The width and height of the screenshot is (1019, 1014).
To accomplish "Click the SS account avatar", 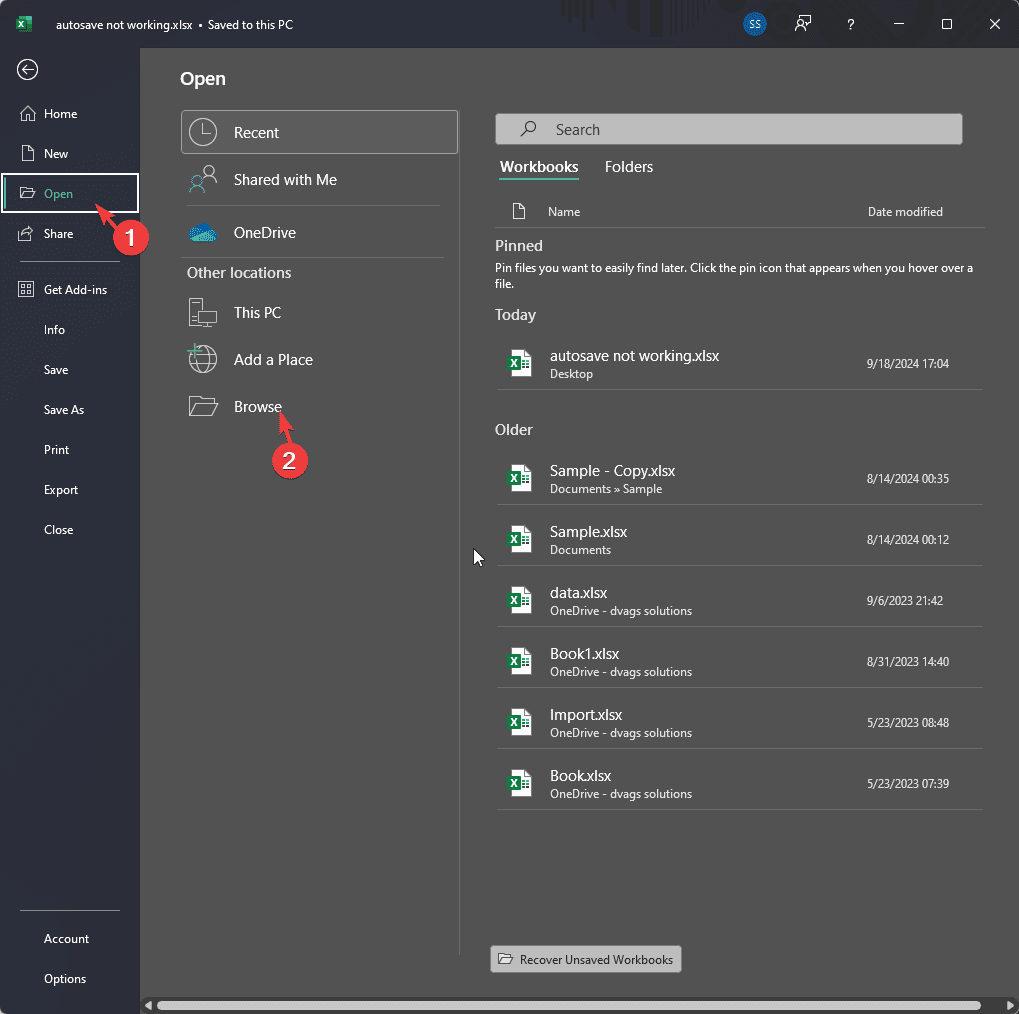I will coord(755,25).
